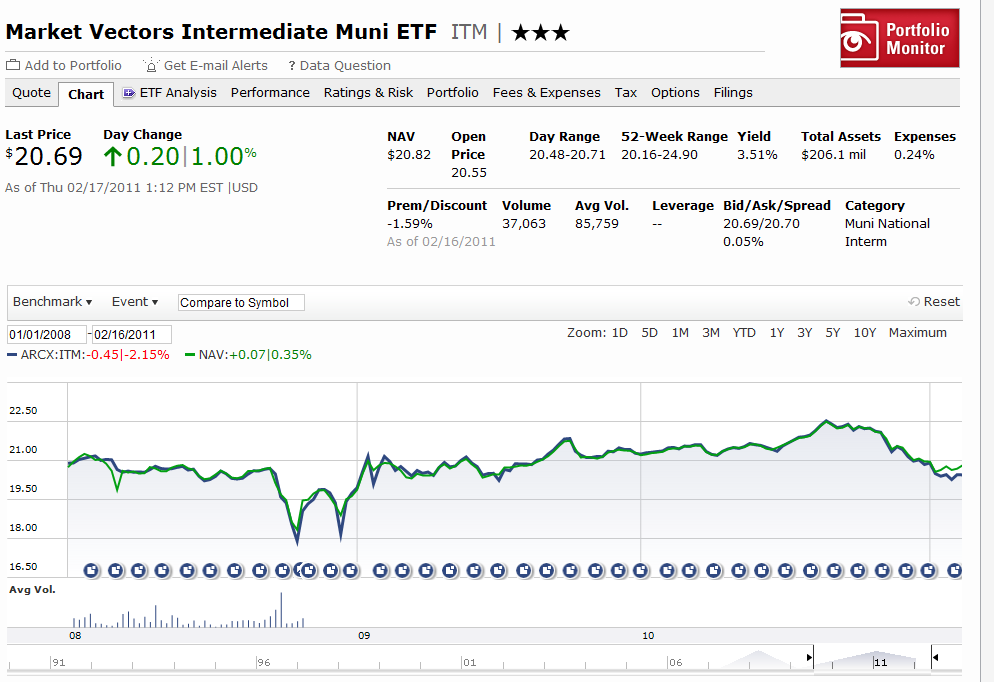The height and width of the screenshot is (682, 994).
Task: Click the first event marker on the chart
Action: tap(92, 570)
